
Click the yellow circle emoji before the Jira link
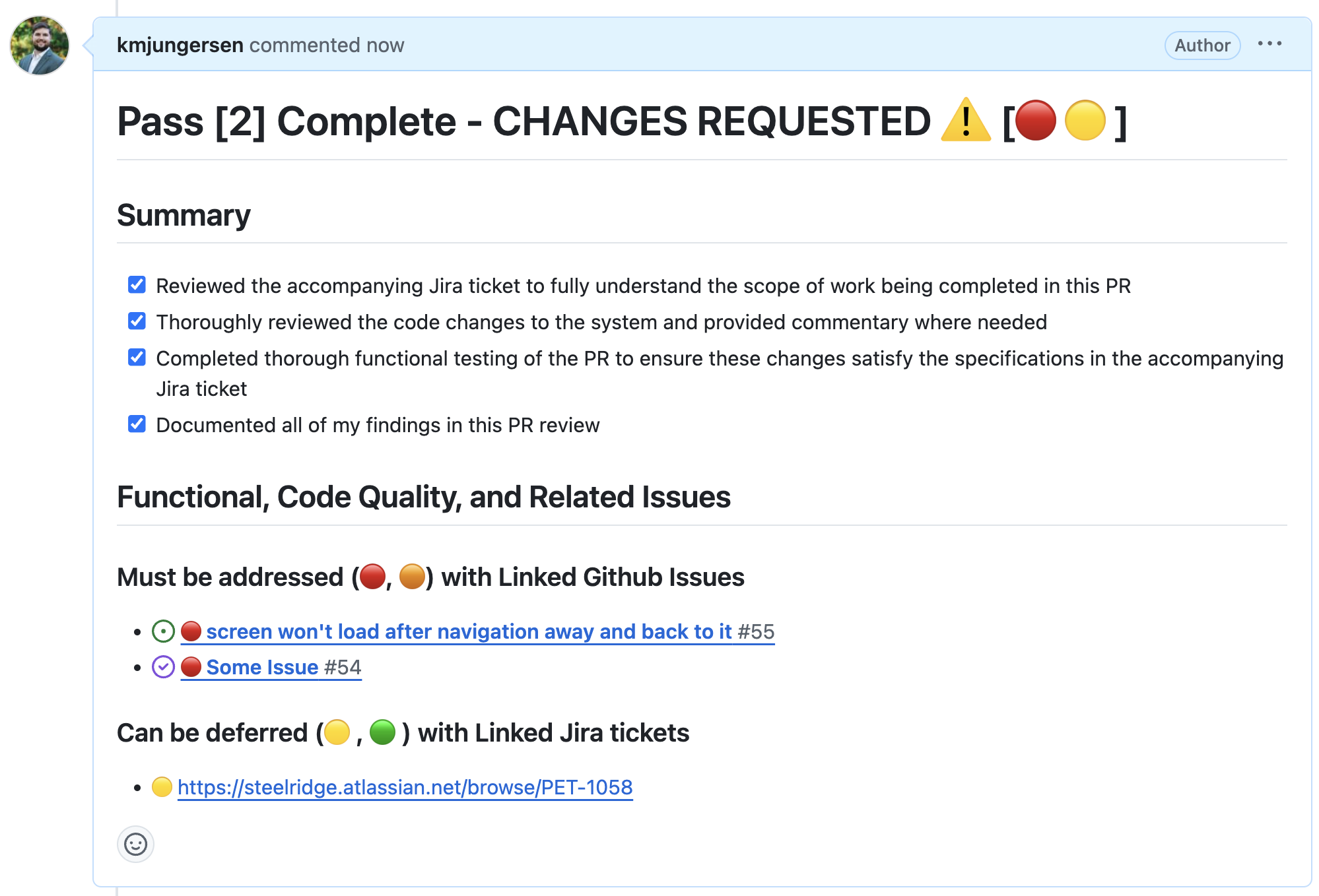[162, 786]
